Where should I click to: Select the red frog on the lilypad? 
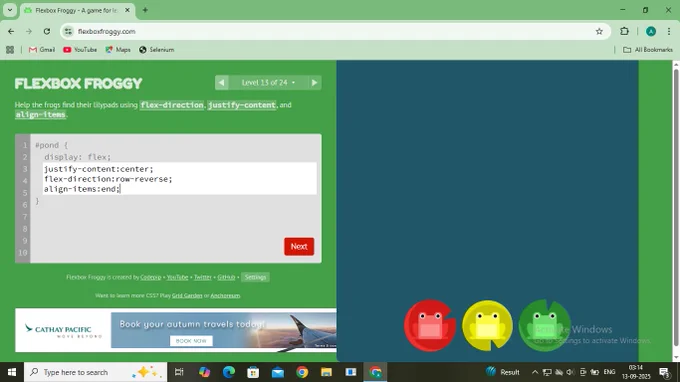click(430, 326)
